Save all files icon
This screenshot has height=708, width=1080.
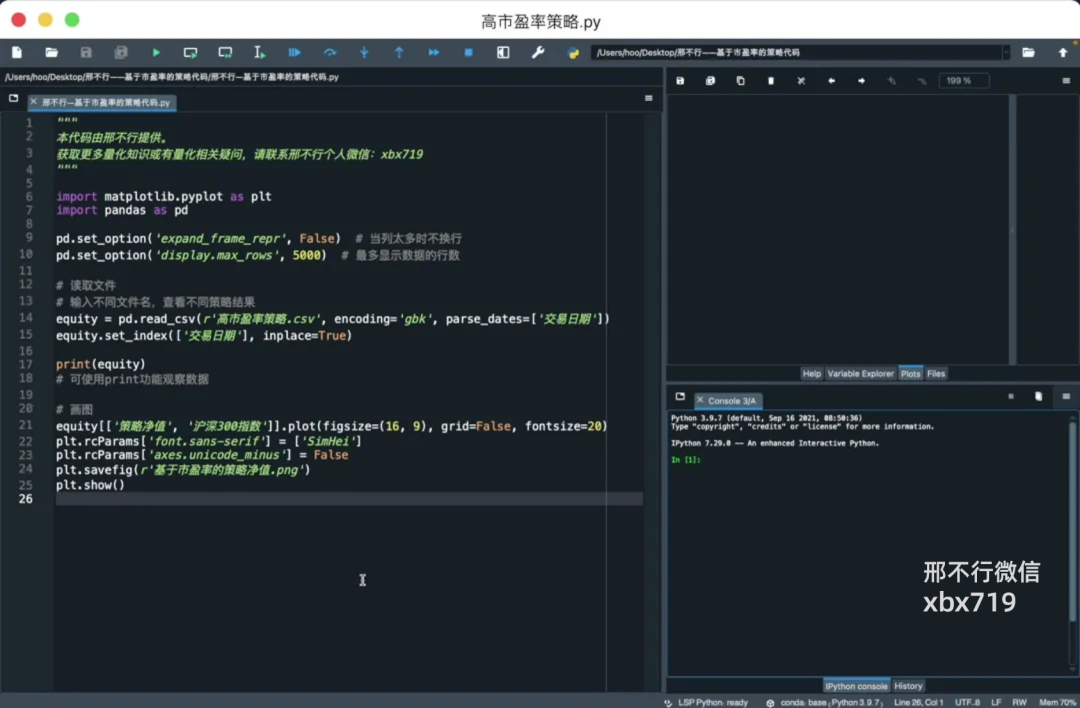click(121, 52)
